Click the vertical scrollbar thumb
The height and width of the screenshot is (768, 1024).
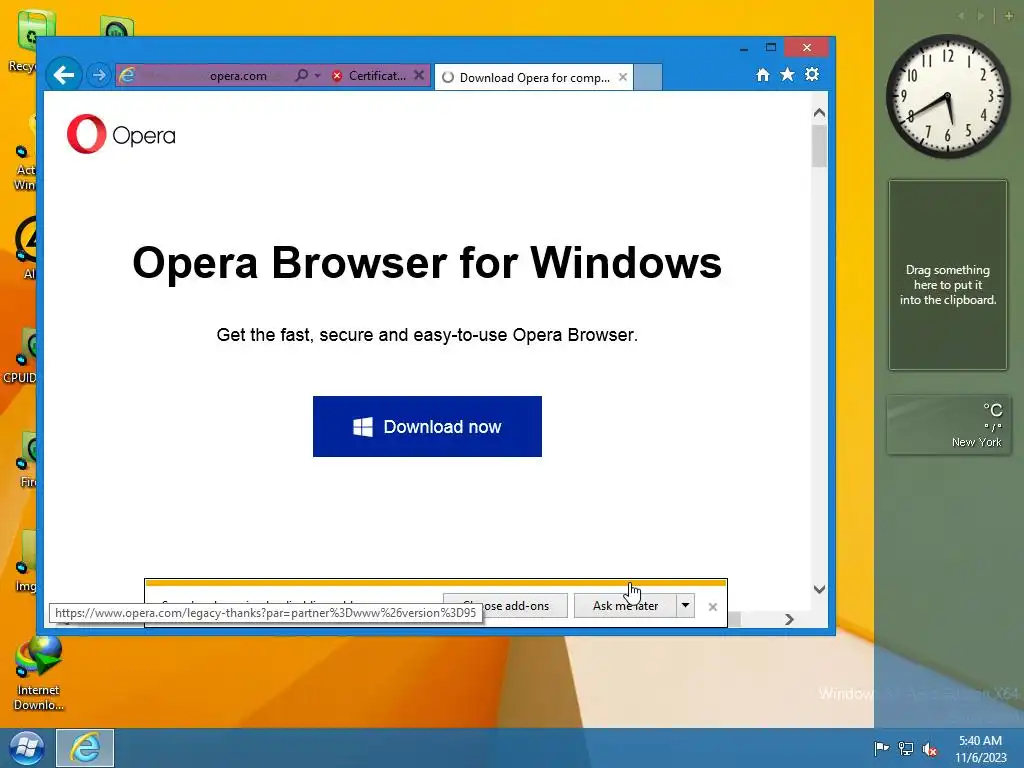pyautogui.click(x=820, y=146)
